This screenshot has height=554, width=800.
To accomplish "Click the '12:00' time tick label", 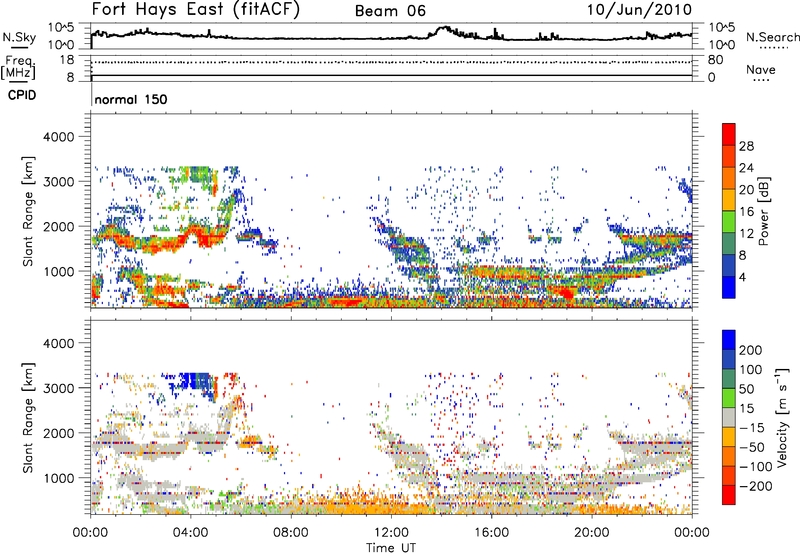I will [391, 533].
